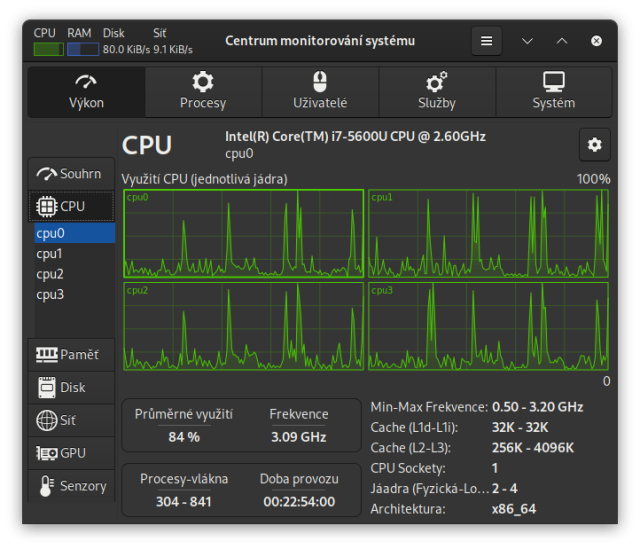The height and width of the screenshot is (549, 640).
Task: Click the x86_64 architecture value
Action: pyautogui.click(x=514, y=509)
